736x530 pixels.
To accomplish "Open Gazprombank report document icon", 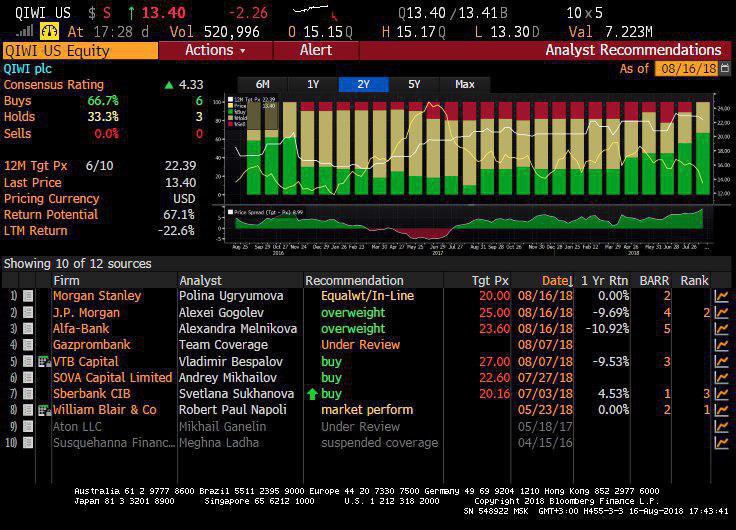I will point(28,345).
